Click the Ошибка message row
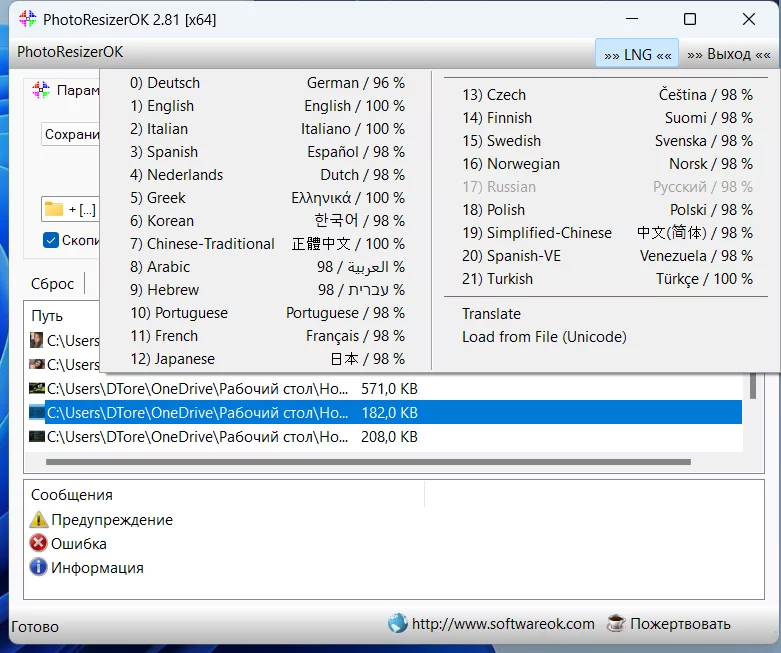The width and height of the screenshot is (781, 653). pos(69,543)
